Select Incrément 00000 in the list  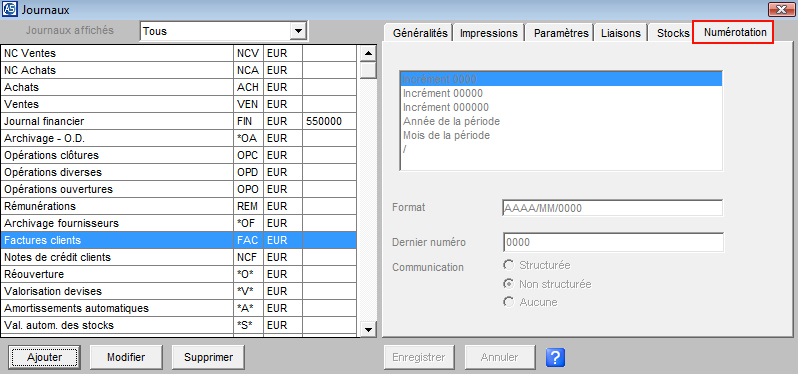[561, 94]
